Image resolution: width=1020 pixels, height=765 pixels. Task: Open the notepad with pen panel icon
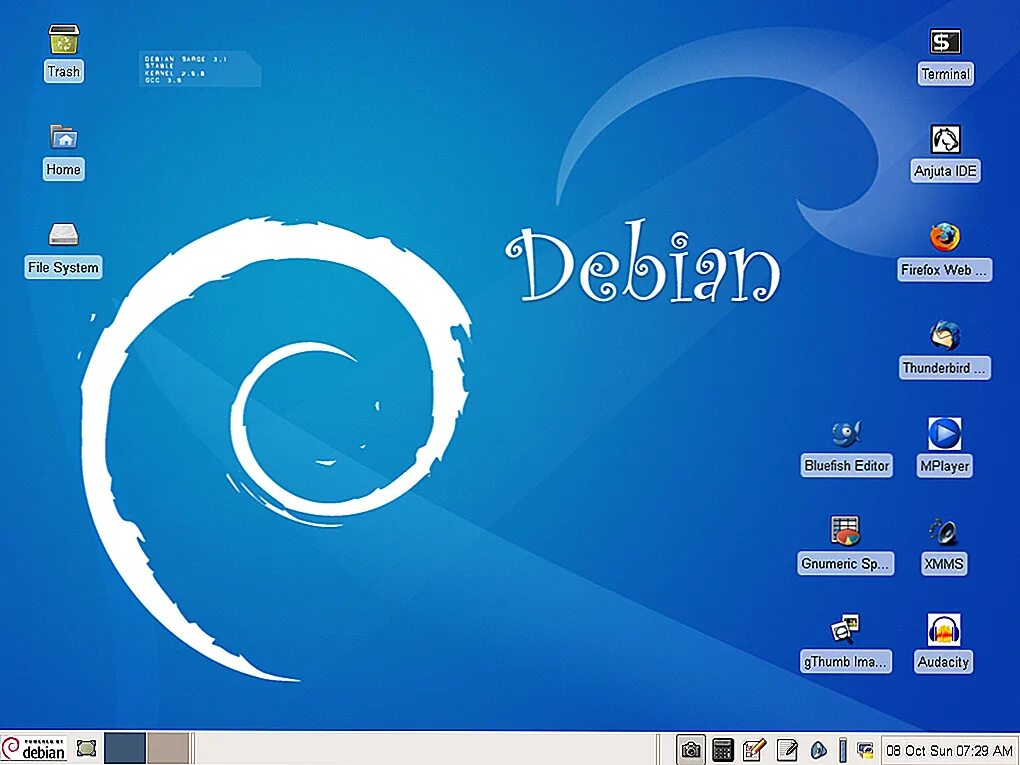(787, 750)
